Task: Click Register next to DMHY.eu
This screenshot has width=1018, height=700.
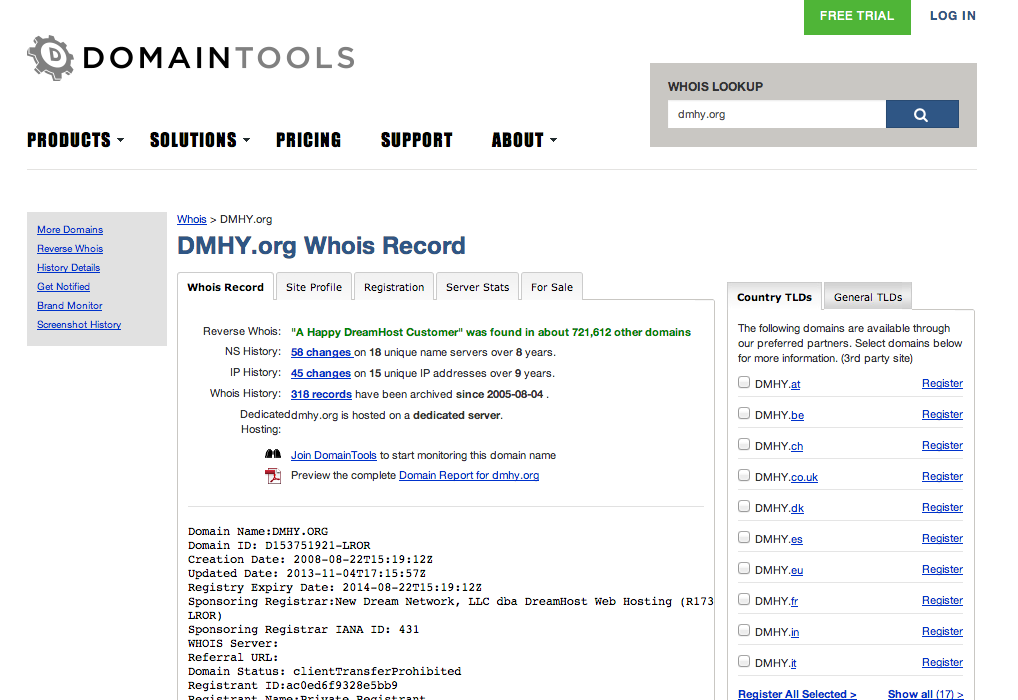Action: click(942, 569)
